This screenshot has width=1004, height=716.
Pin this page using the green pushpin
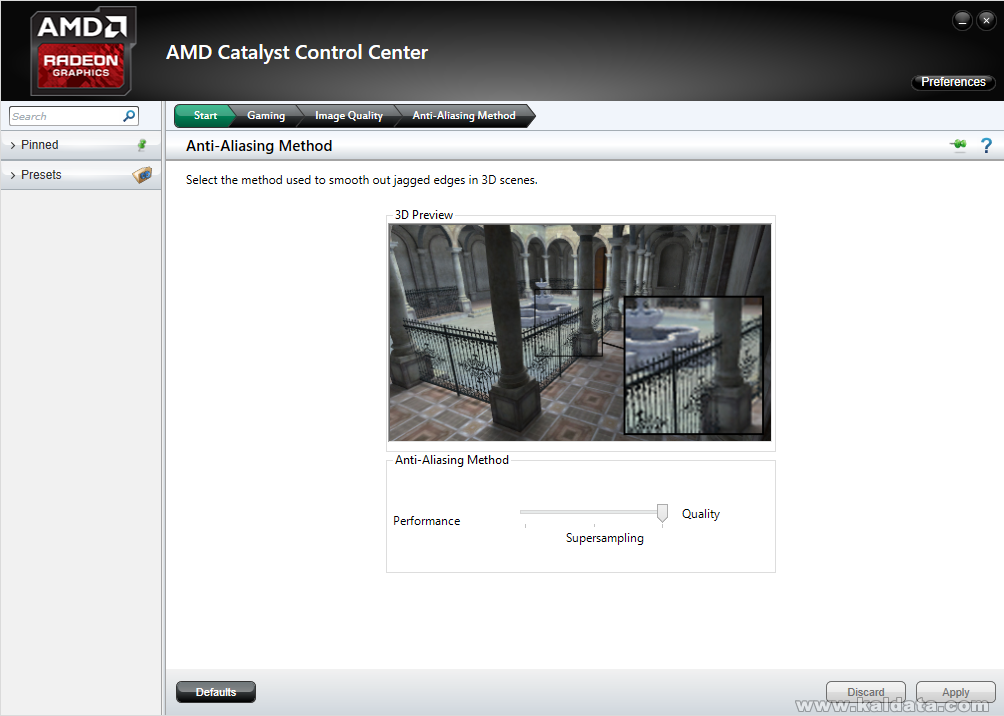pos(958,145)
